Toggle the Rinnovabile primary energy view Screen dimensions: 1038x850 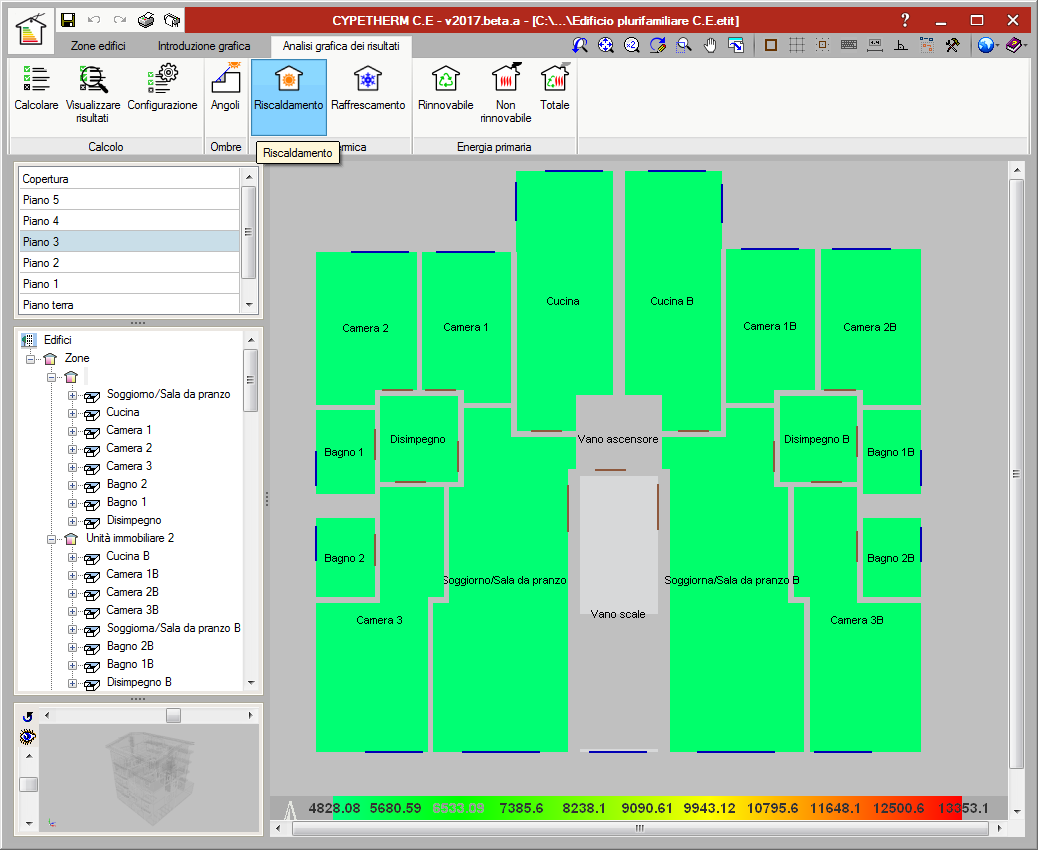tap(446, 96)
